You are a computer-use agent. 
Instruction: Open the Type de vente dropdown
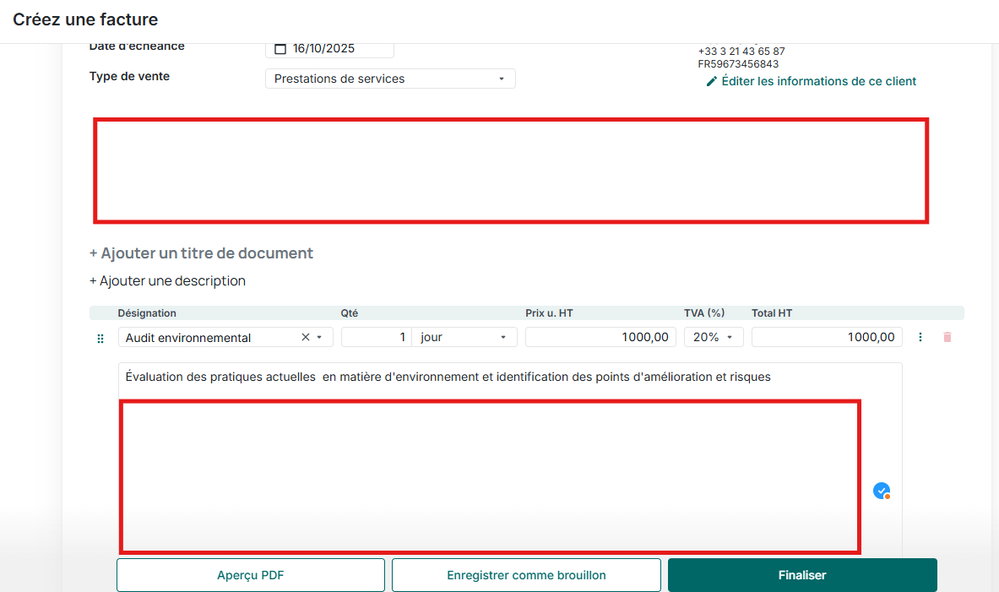(x=390, y=79)
